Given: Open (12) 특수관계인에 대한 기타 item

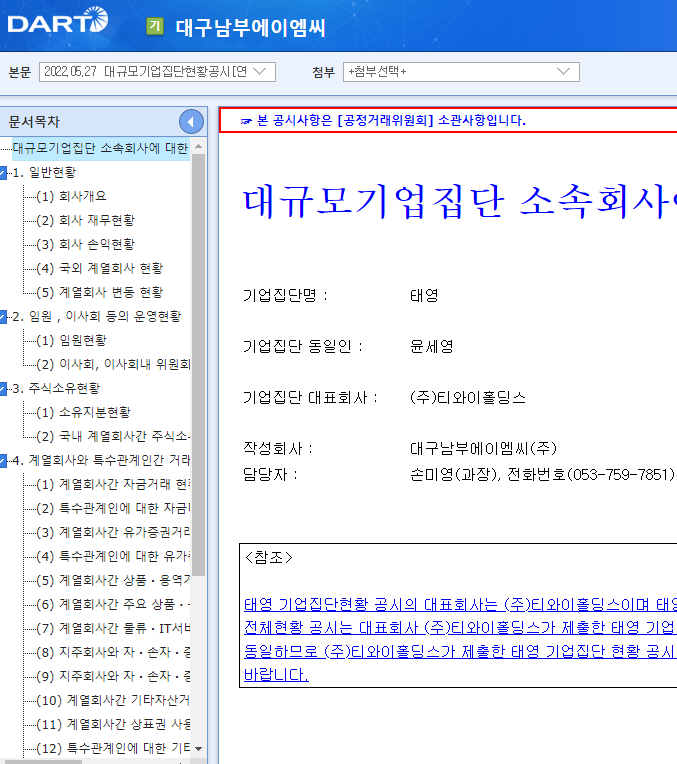Looking at the screenshot, I should (x=113, y=748).
